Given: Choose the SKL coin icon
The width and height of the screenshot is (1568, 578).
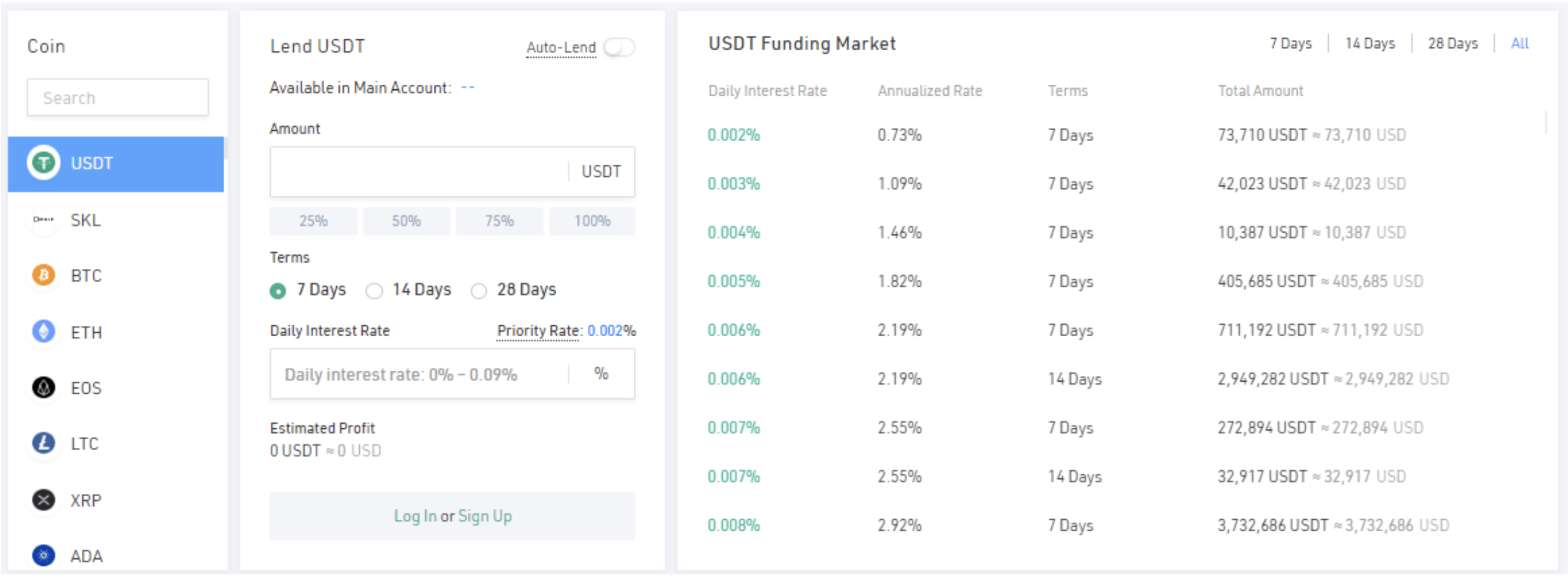Looking at the screenshot, I should pyautogui.click(x=43, y=220).
